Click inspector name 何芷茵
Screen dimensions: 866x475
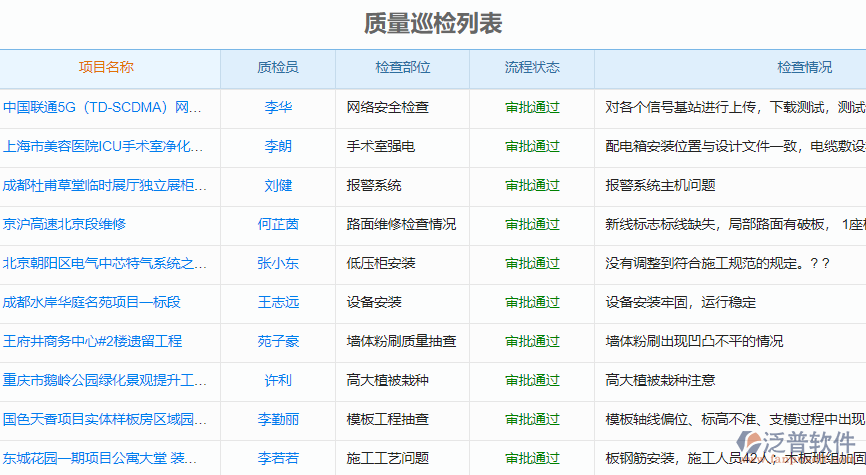[278, 224]
